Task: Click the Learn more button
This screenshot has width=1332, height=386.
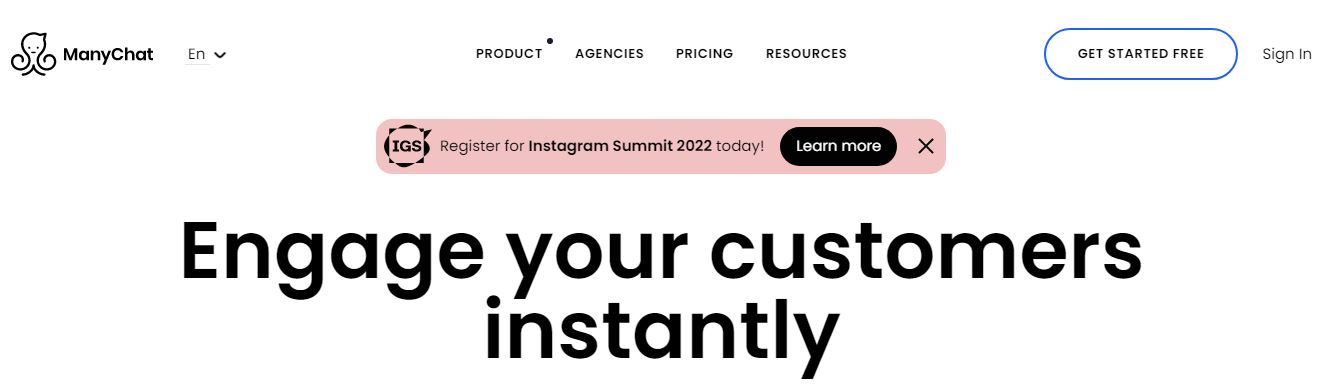Action: coord(838,146)
